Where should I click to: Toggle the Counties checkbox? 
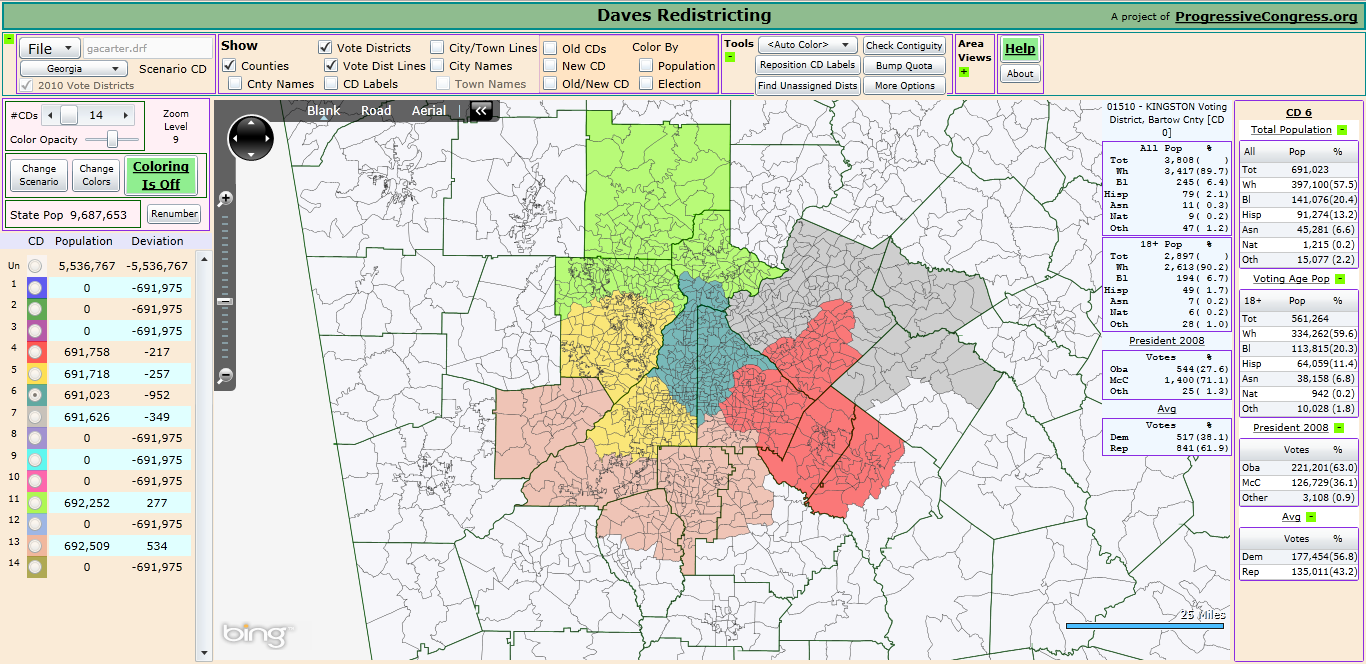click(x=229, y=66)
